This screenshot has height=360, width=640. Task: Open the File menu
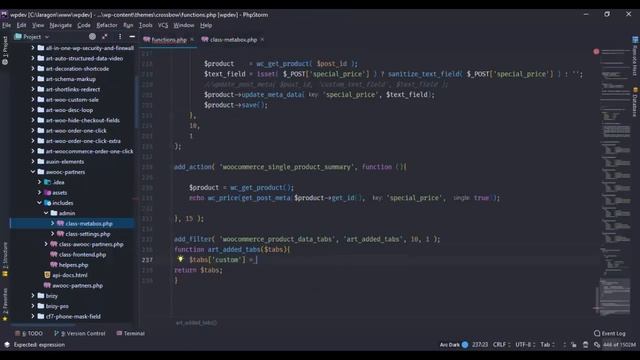click(x=7, y=25)
